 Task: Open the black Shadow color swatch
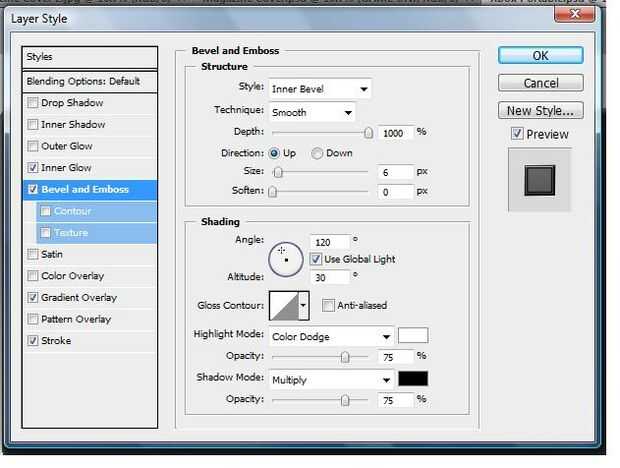tap(413, 378)
